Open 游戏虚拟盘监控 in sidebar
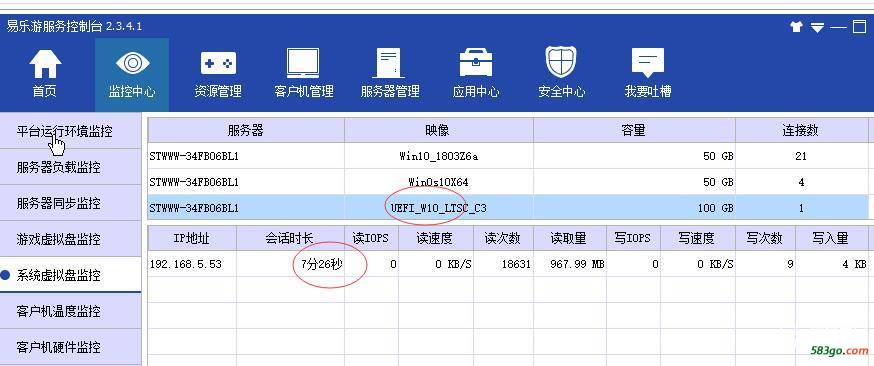 tap(70, 239)
